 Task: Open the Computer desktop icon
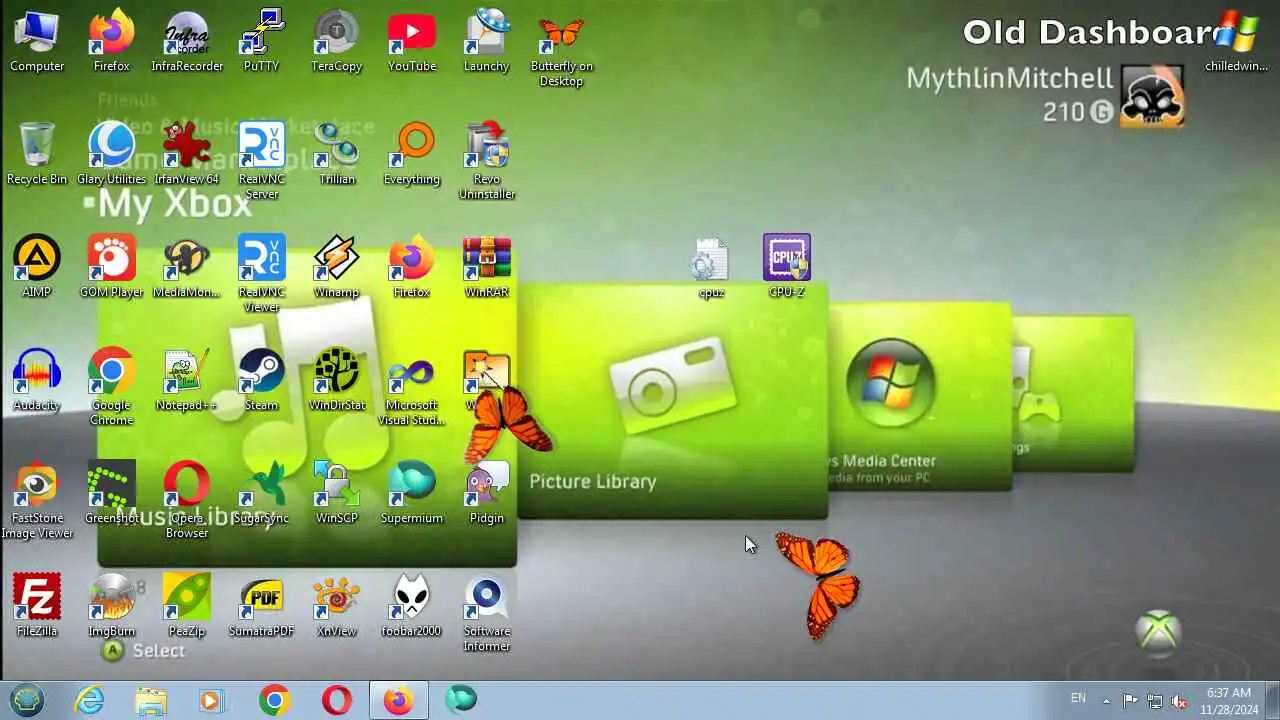(37, 42)
